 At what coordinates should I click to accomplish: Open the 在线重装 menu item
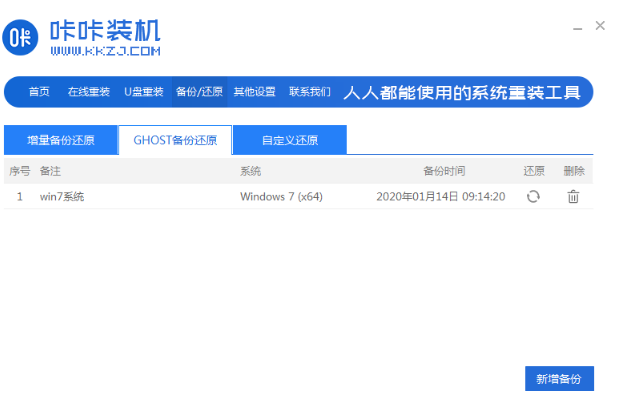point(89,92)
